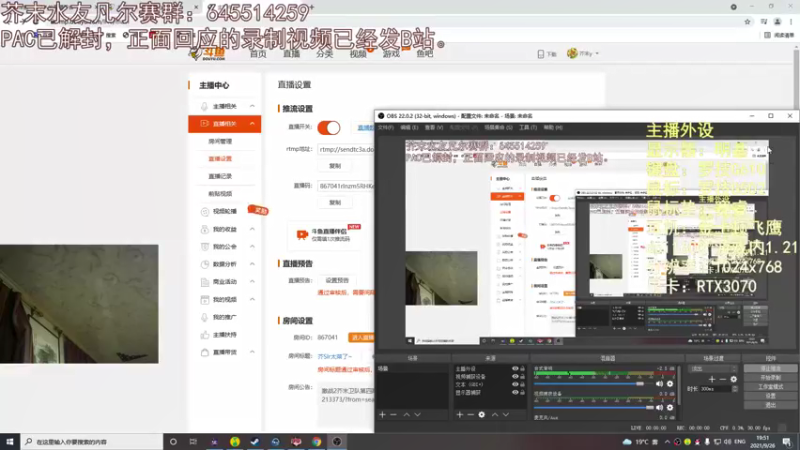
Task: Open the scene transition type dropdown
Action: coord(712,368)
